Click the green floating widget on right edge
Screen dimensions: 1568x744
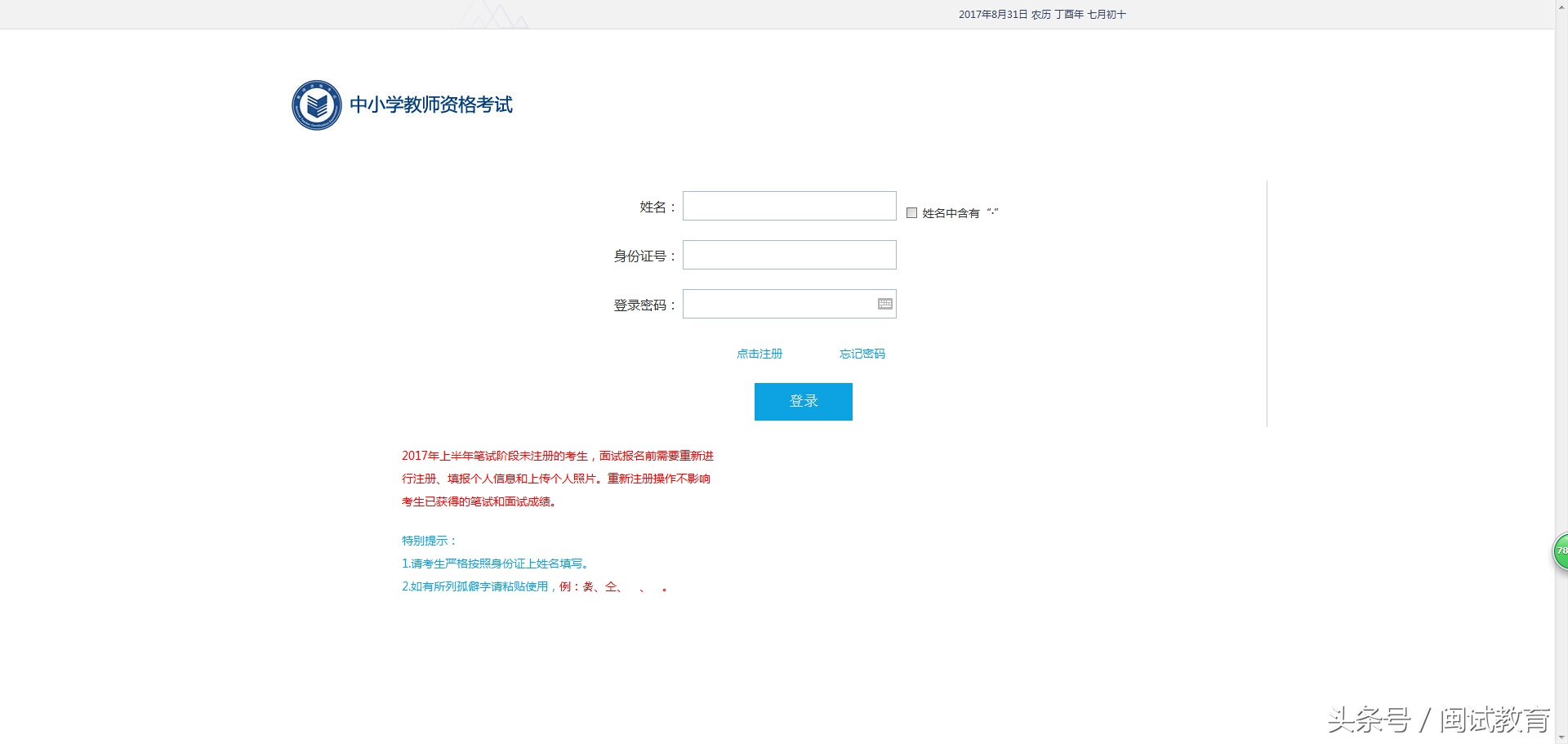pos(1561,552)
